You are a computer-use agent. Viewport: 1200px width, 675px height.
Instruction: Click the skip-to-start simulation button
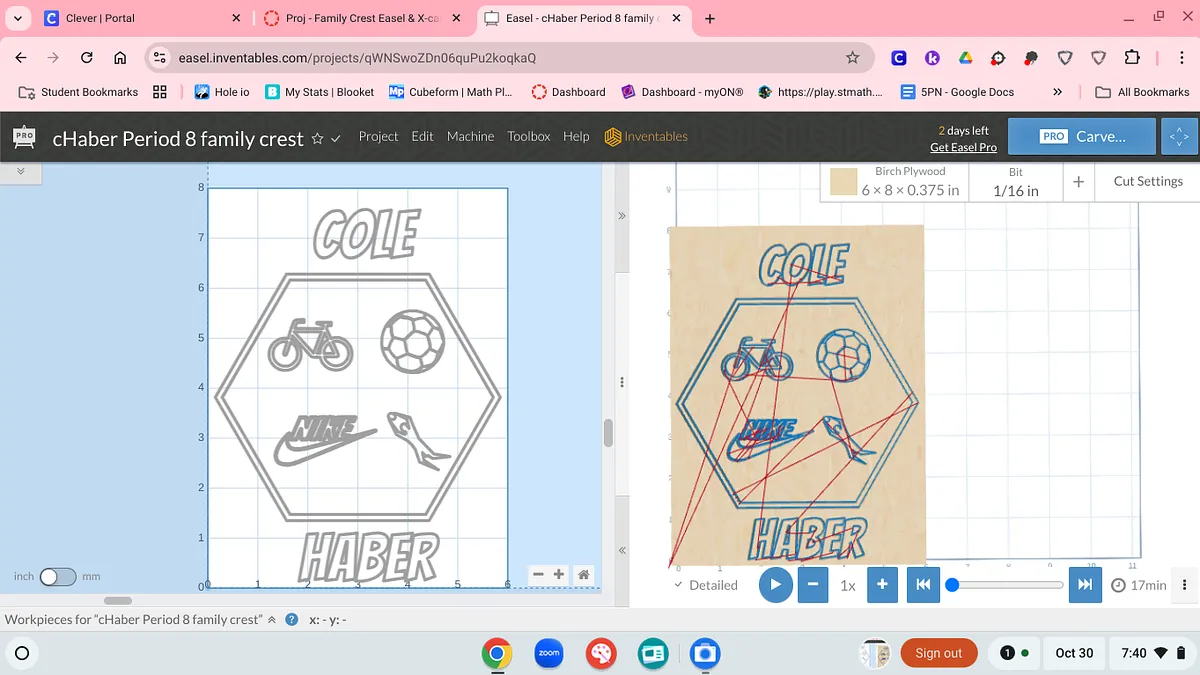[922, 585]
